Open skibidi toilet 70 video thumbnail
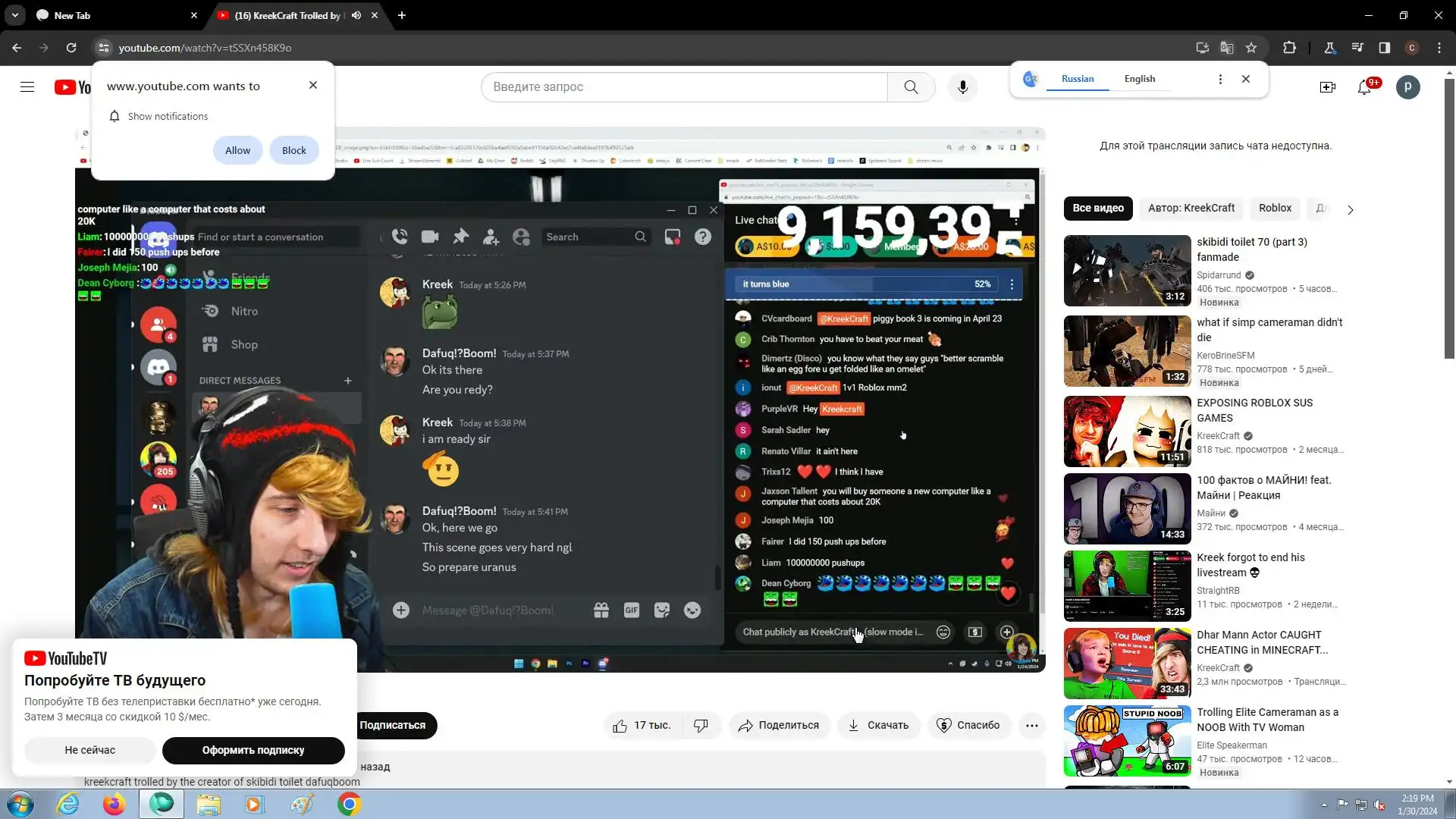The width and height of the screenshot is (1456, 819). tap(1127, 271)
